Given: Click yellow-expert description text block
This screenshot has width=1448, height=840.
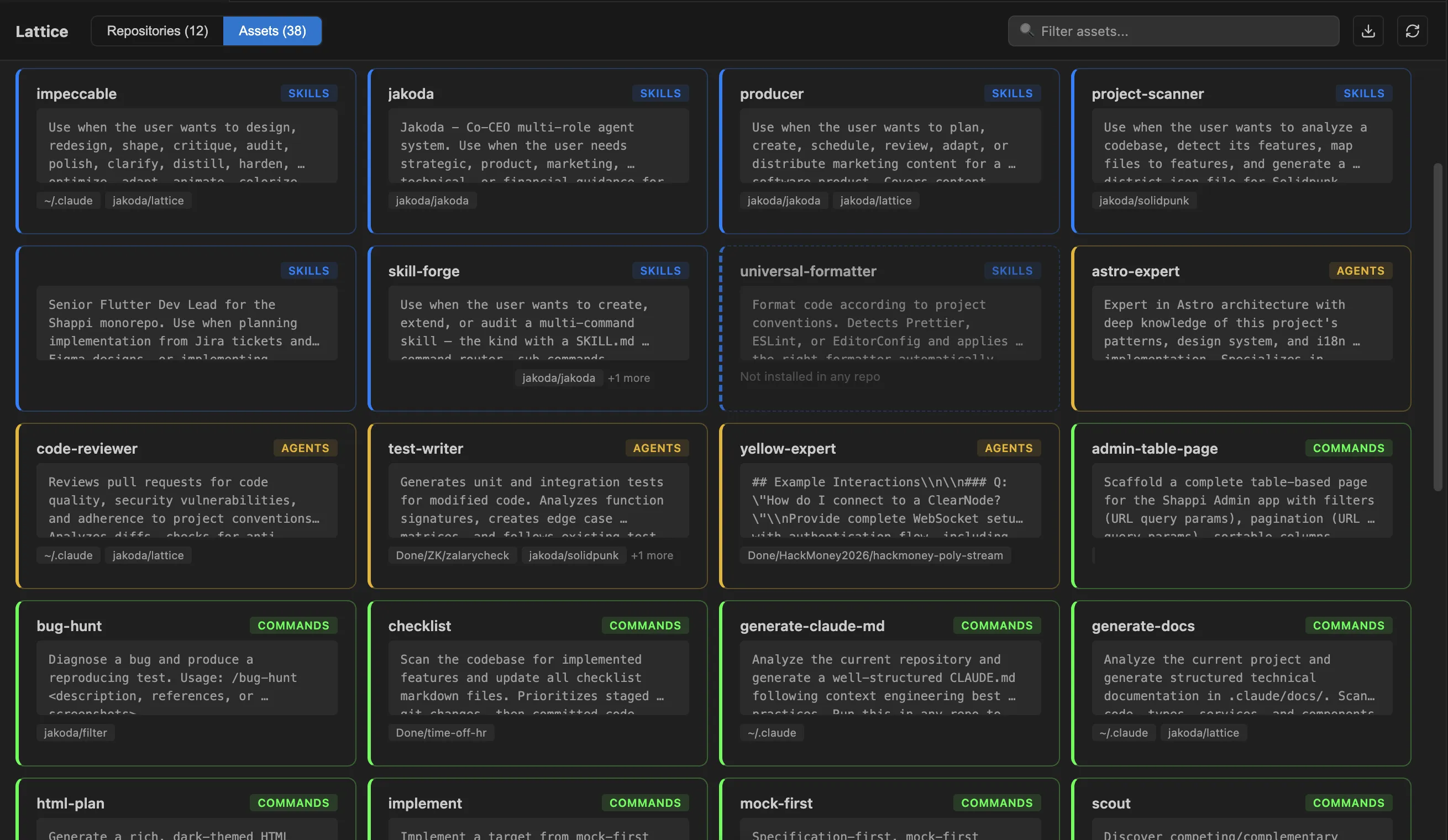Looking at the screenshot, I should point(890,501).
